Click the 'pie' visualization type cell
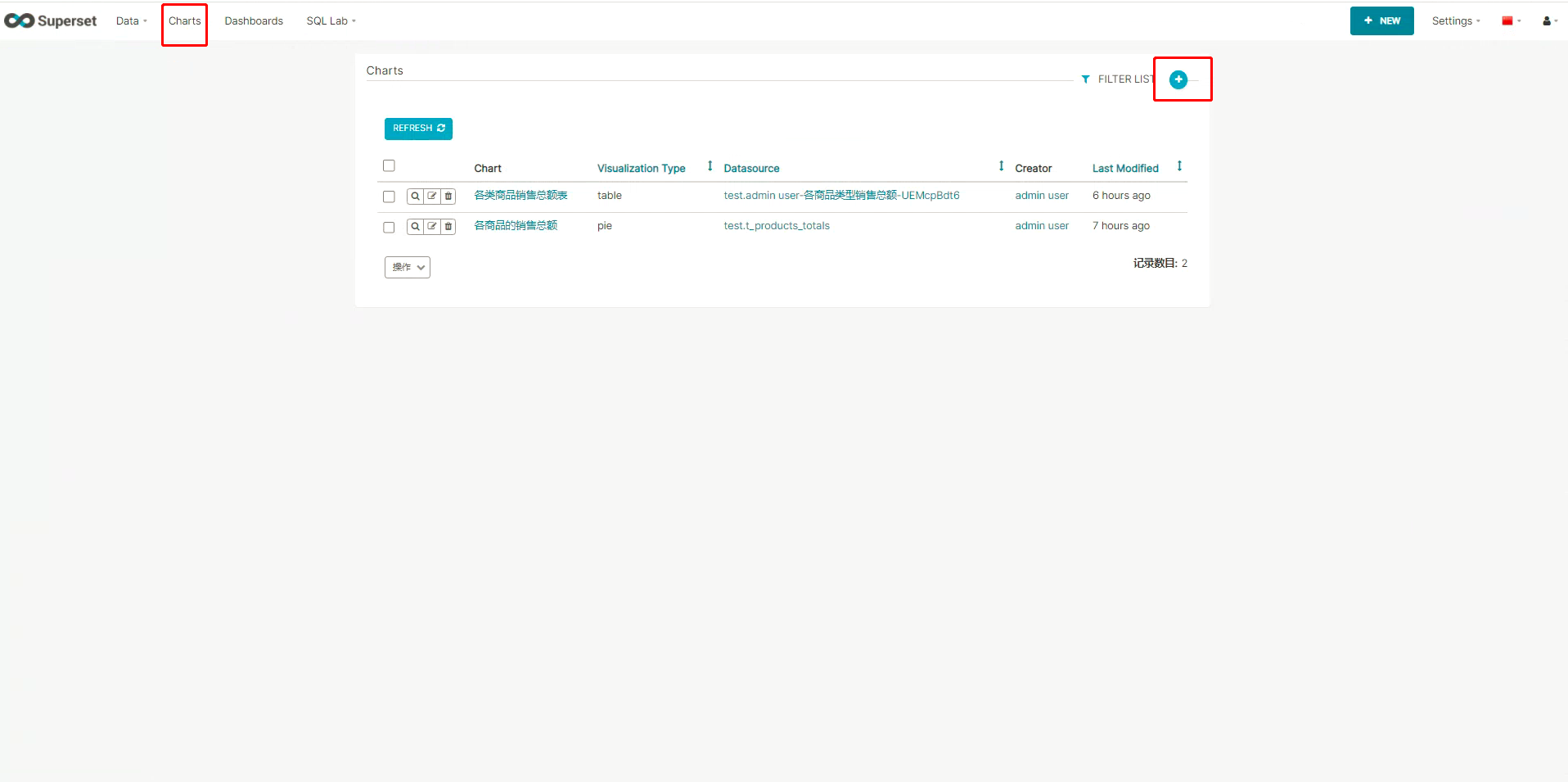1568x782 pixels. pos(605,226)
